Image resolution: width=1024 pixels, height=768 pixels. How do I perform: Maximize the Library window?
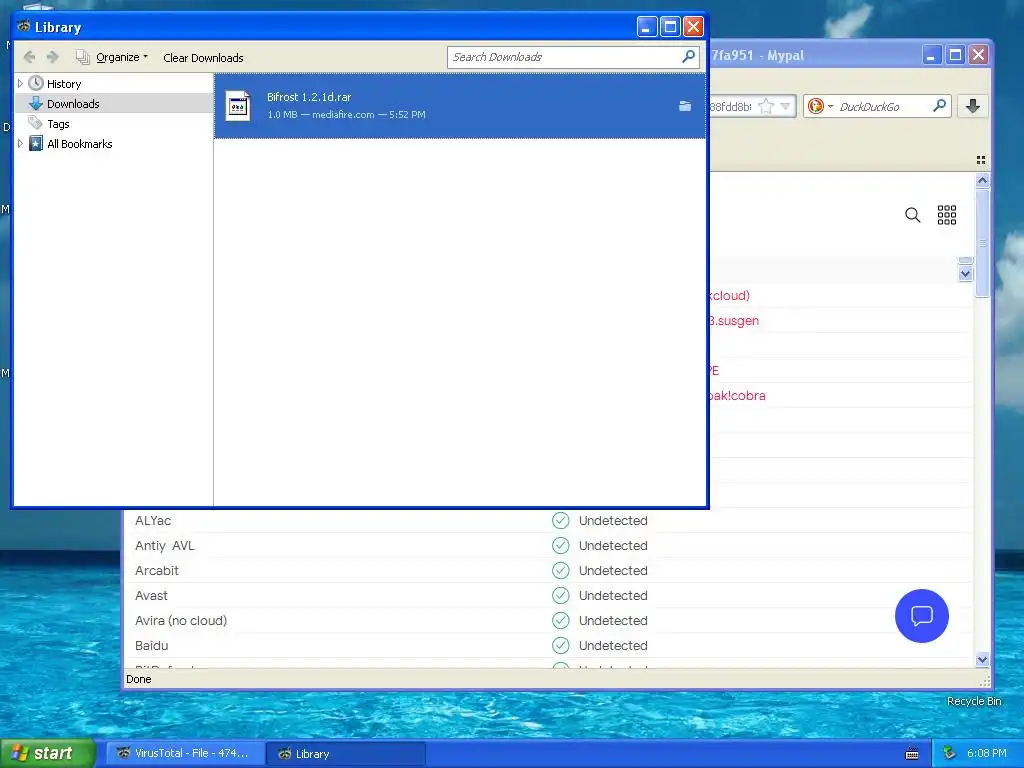pos(670,27)
